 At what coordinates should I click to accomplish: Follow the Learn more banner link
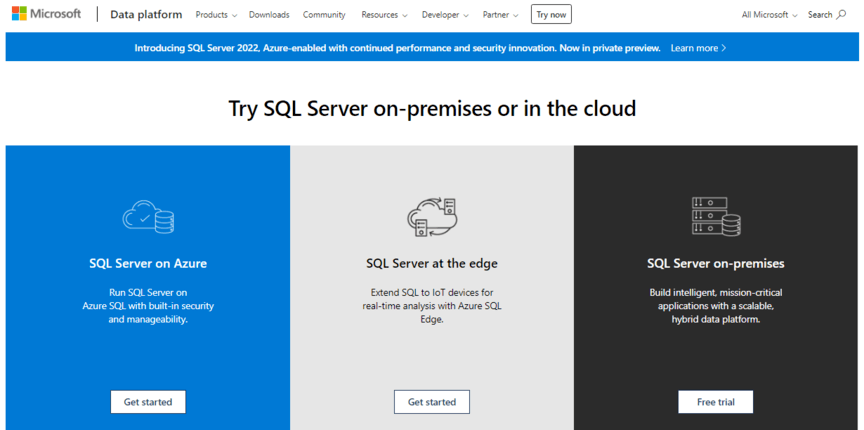pyautogui.click(x=698, y=47)
